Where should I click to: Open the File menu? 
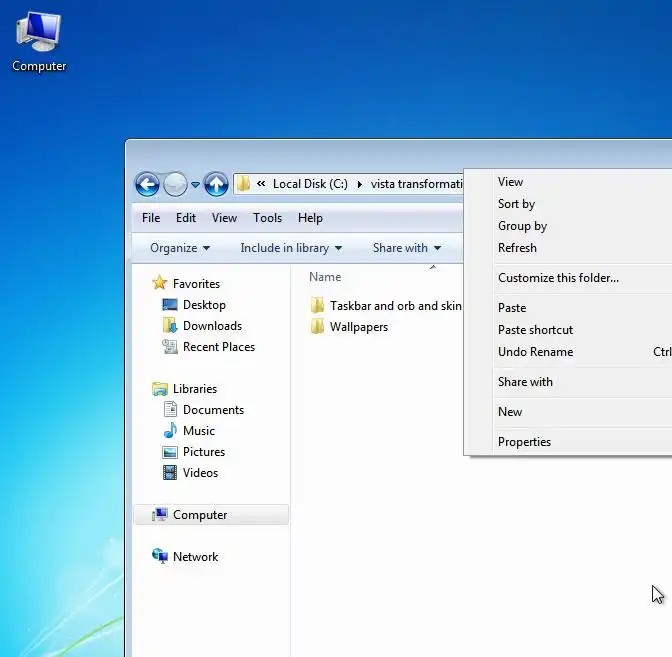tap(151, 218)
